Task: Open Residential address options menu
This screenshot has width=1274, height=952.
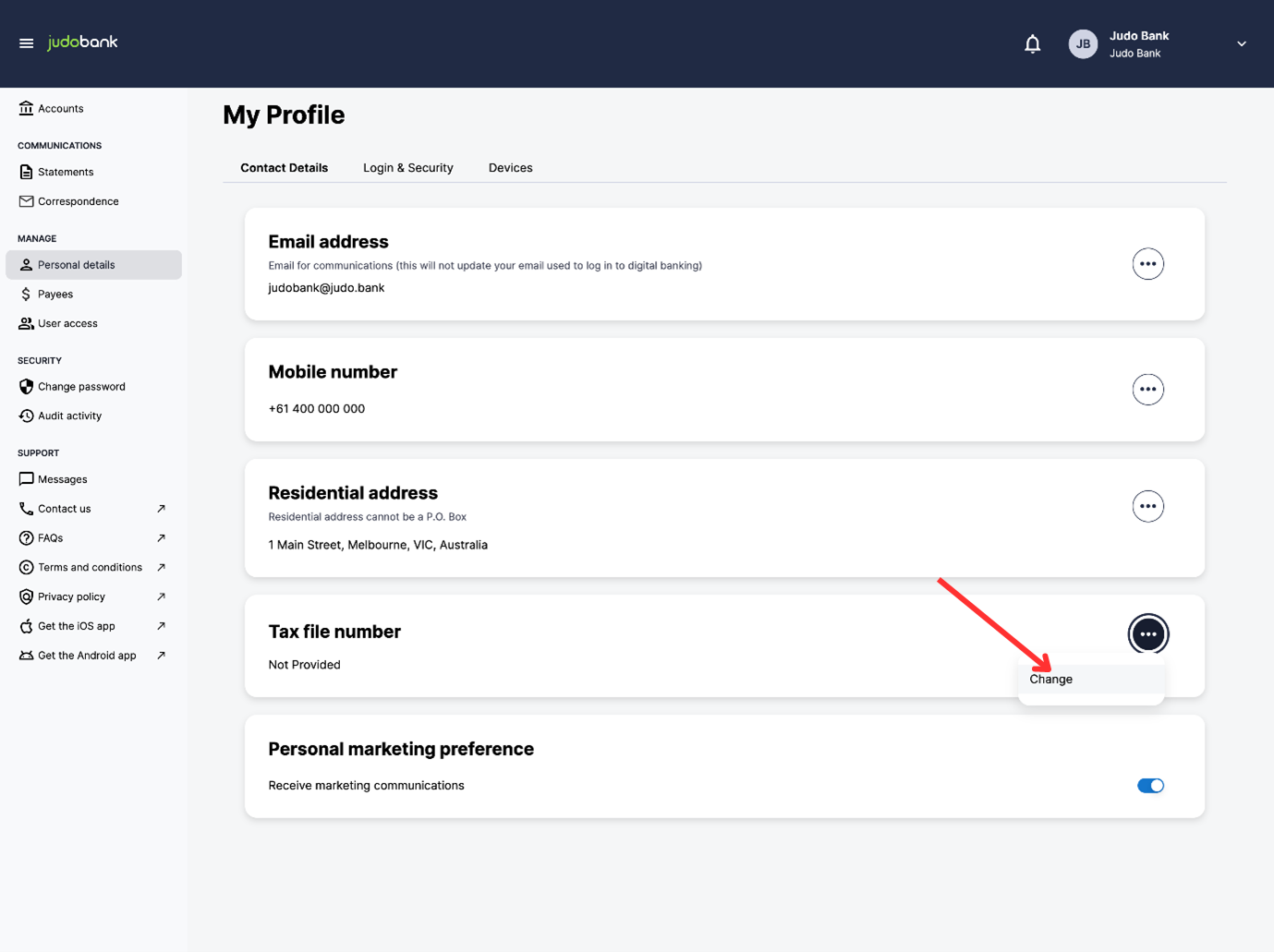Action: (x=1147, y=506)
